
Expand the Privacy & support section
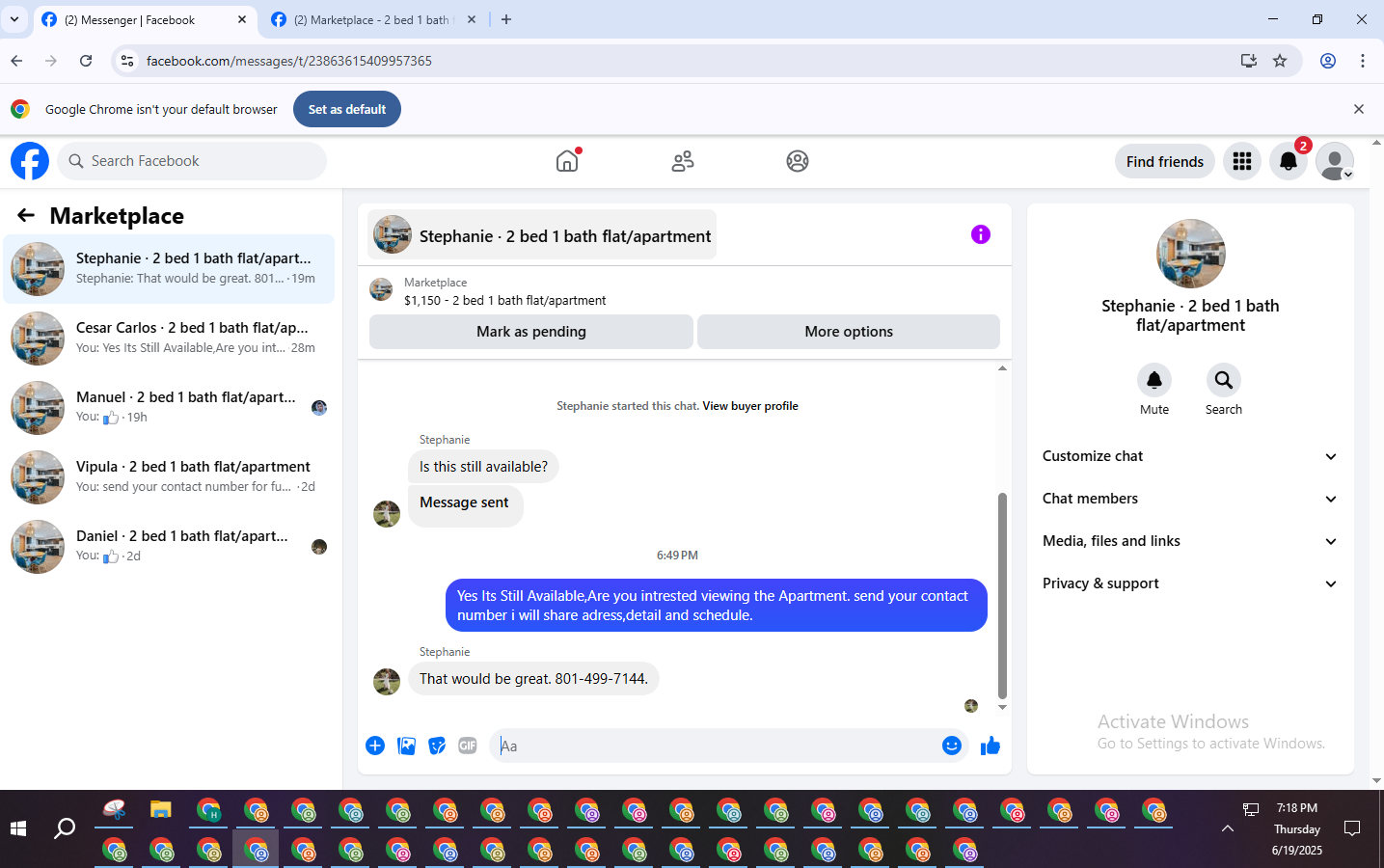click(1190, 583)
